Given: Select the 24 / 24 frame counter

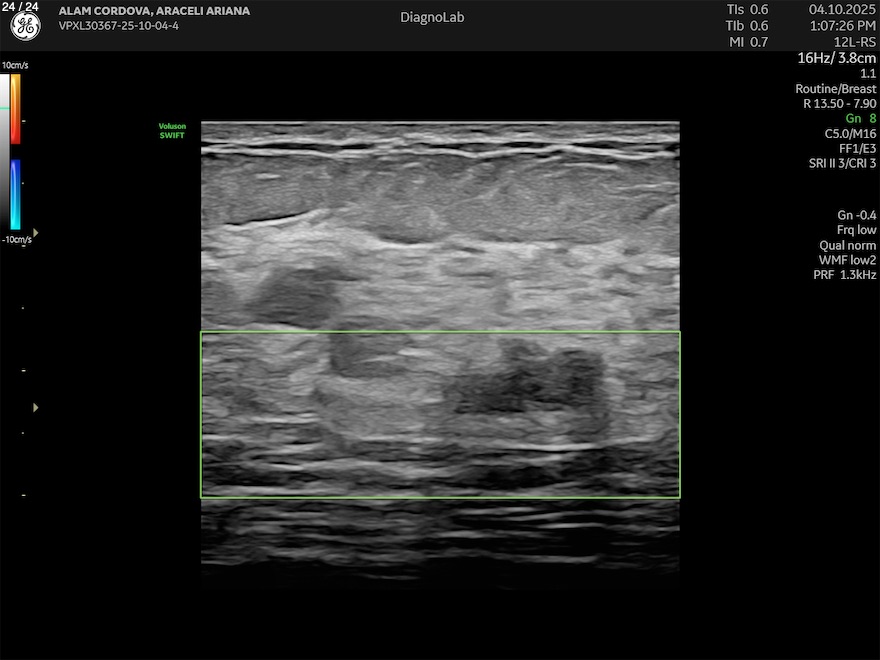Looking at the screenshot, I should click(20, 7).
